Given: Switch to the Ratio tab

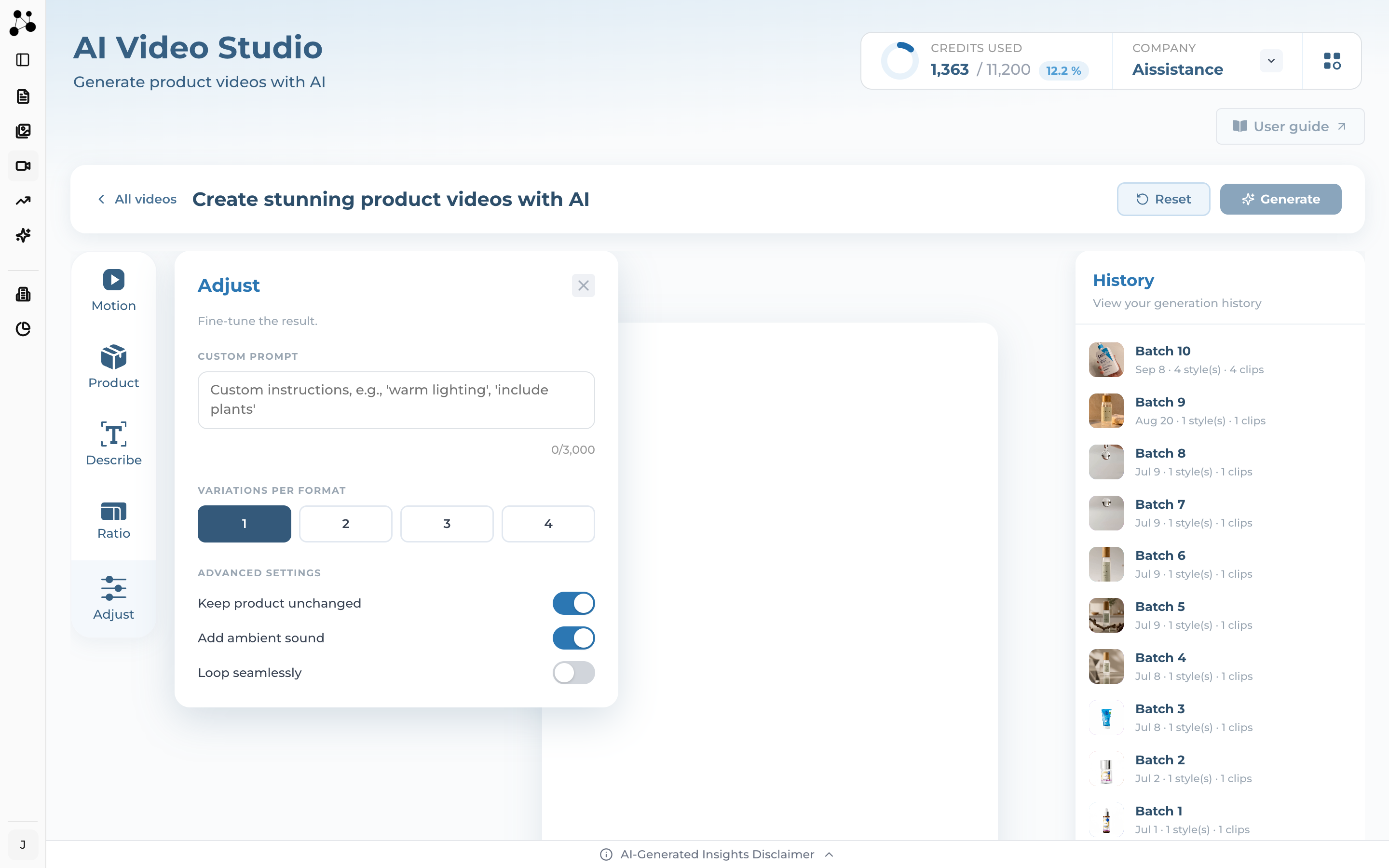Looking at the screenshot, I should (x=114, y=521).
